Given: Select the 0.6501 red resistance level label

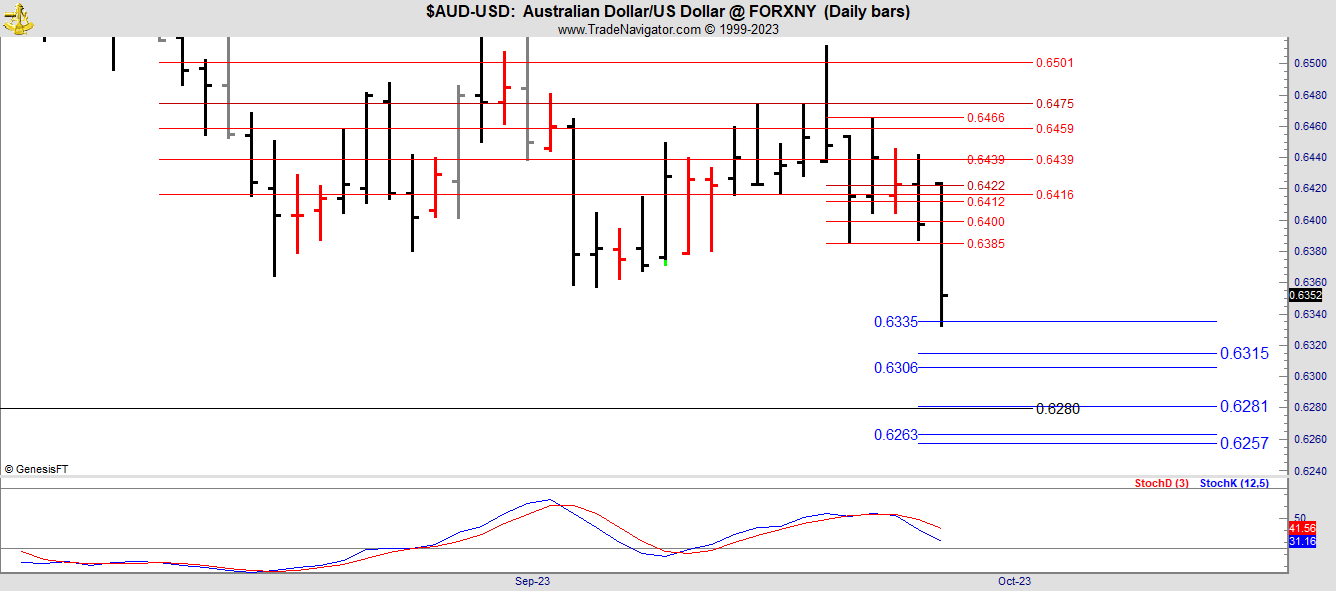Looking at the screenshot, I should [x=1054, y=63].
